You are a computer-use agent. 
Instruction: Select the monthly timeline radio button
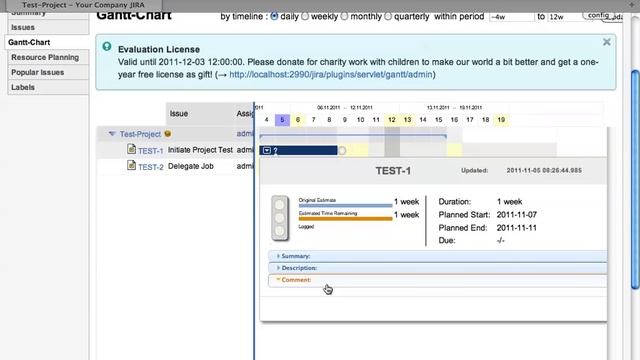click(344, 16)
